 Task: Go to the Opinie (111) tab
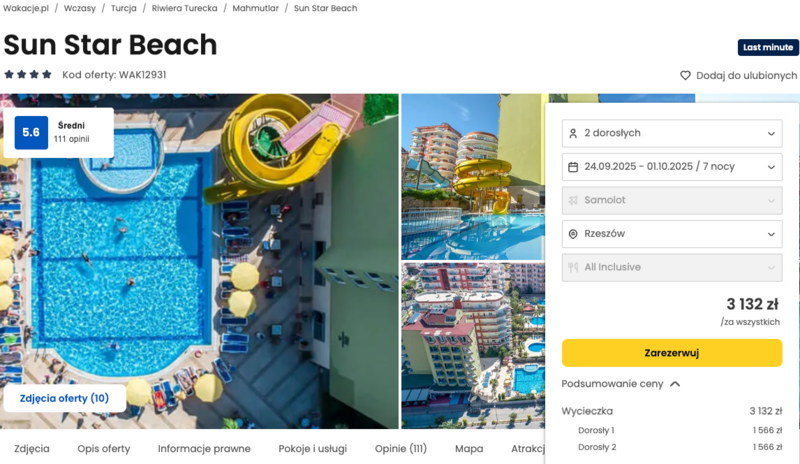tap(401, 449)
